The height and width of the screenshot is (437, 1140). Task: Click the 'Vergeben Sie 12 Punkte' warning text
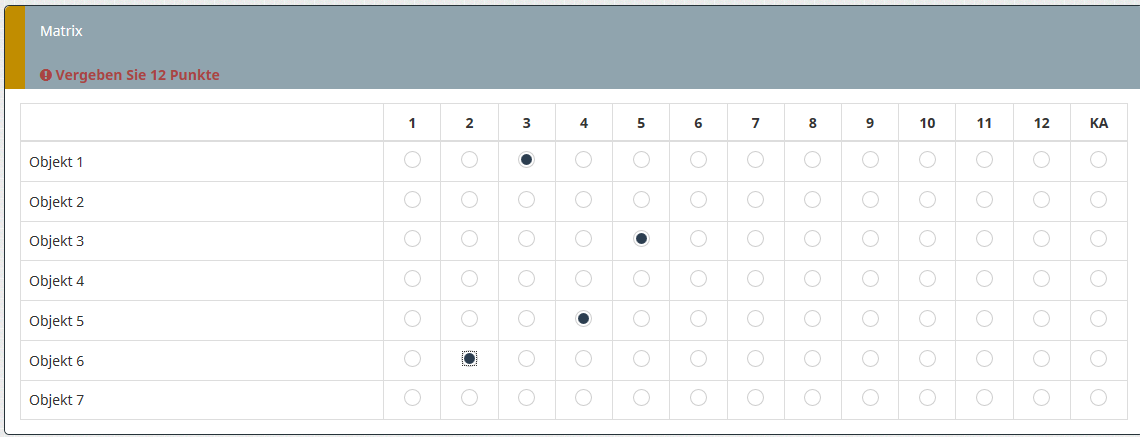[x=137, y=75]
